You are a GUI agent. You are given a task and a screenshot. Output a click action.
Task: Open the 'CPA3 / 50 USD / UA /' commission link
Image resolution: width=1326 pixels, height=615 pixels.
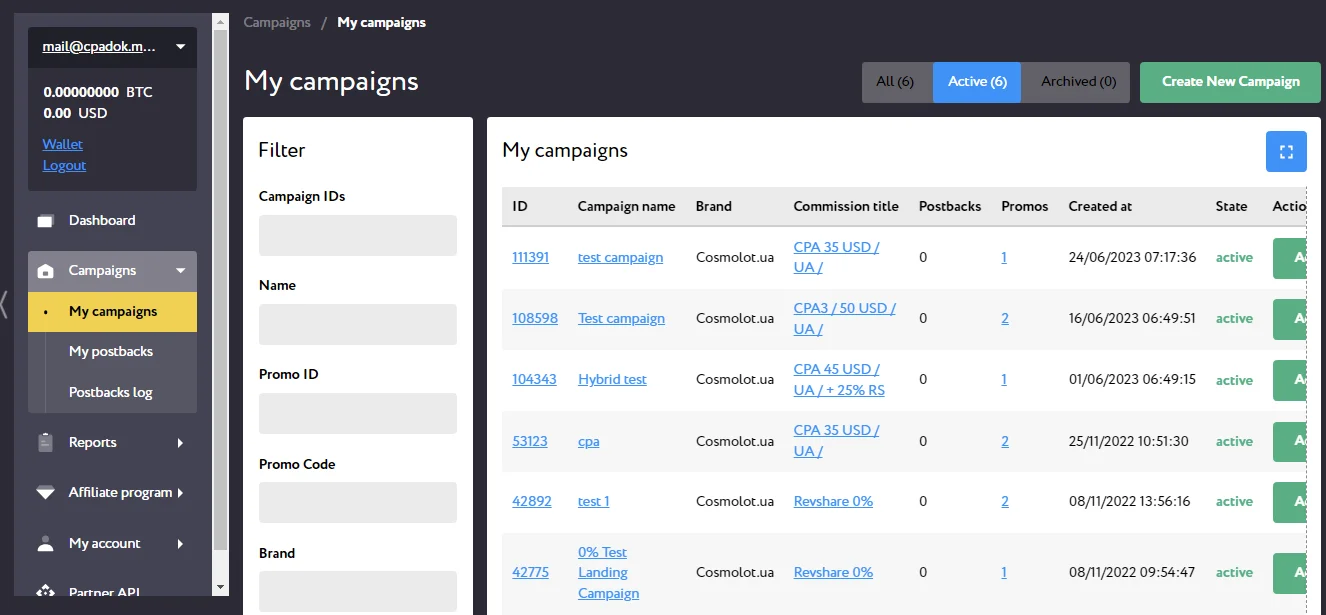[845, 318]
